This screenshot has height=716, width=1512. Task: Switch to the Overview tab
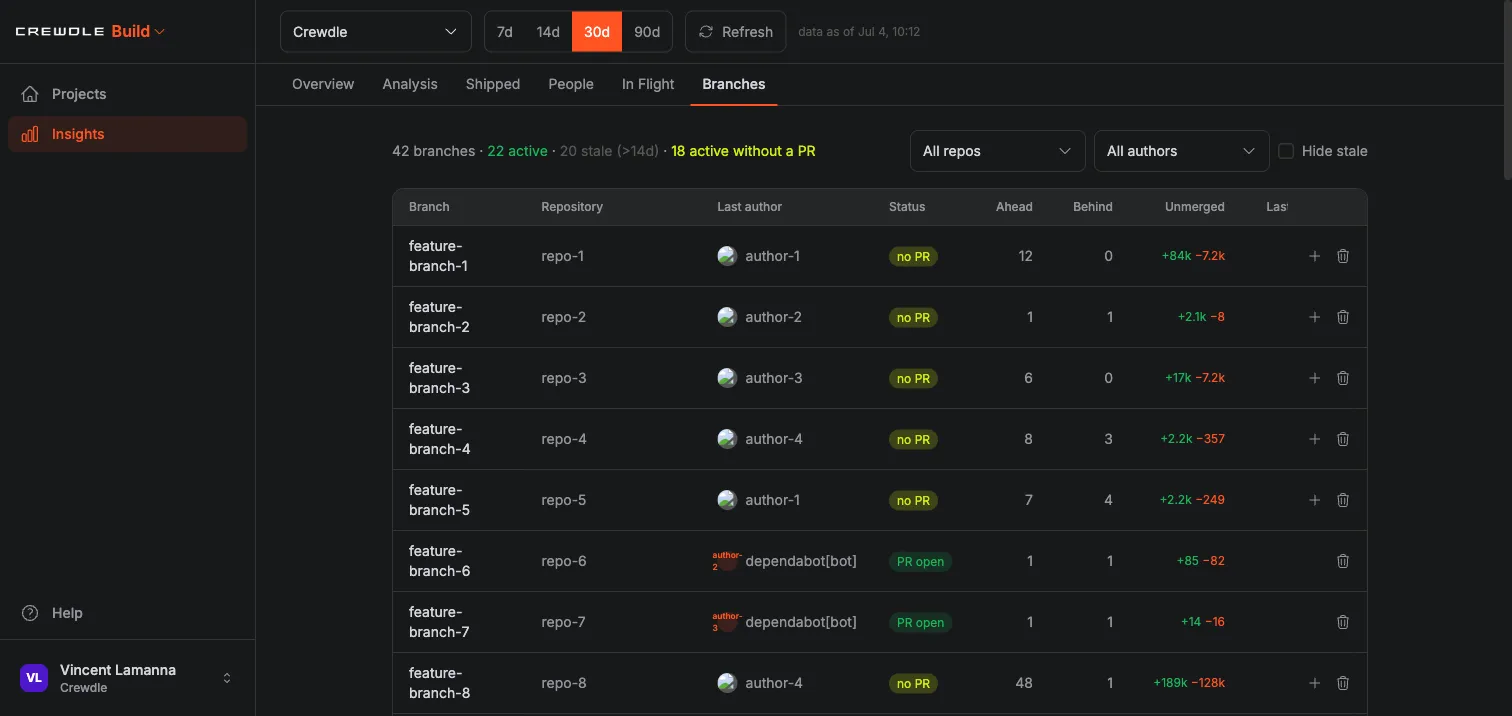pos(323,84)
